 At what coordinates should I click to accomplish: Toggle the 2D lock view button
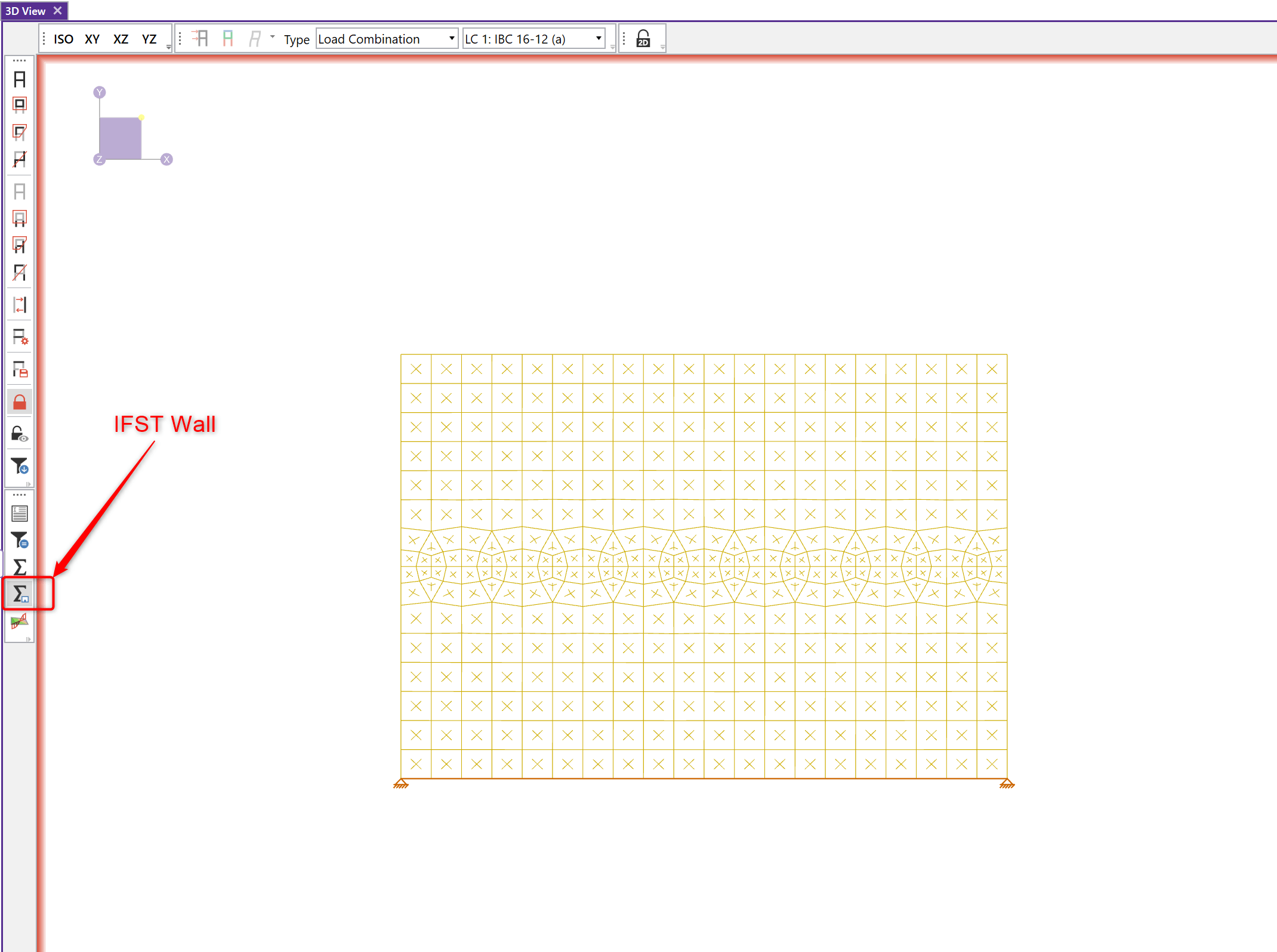643,39
